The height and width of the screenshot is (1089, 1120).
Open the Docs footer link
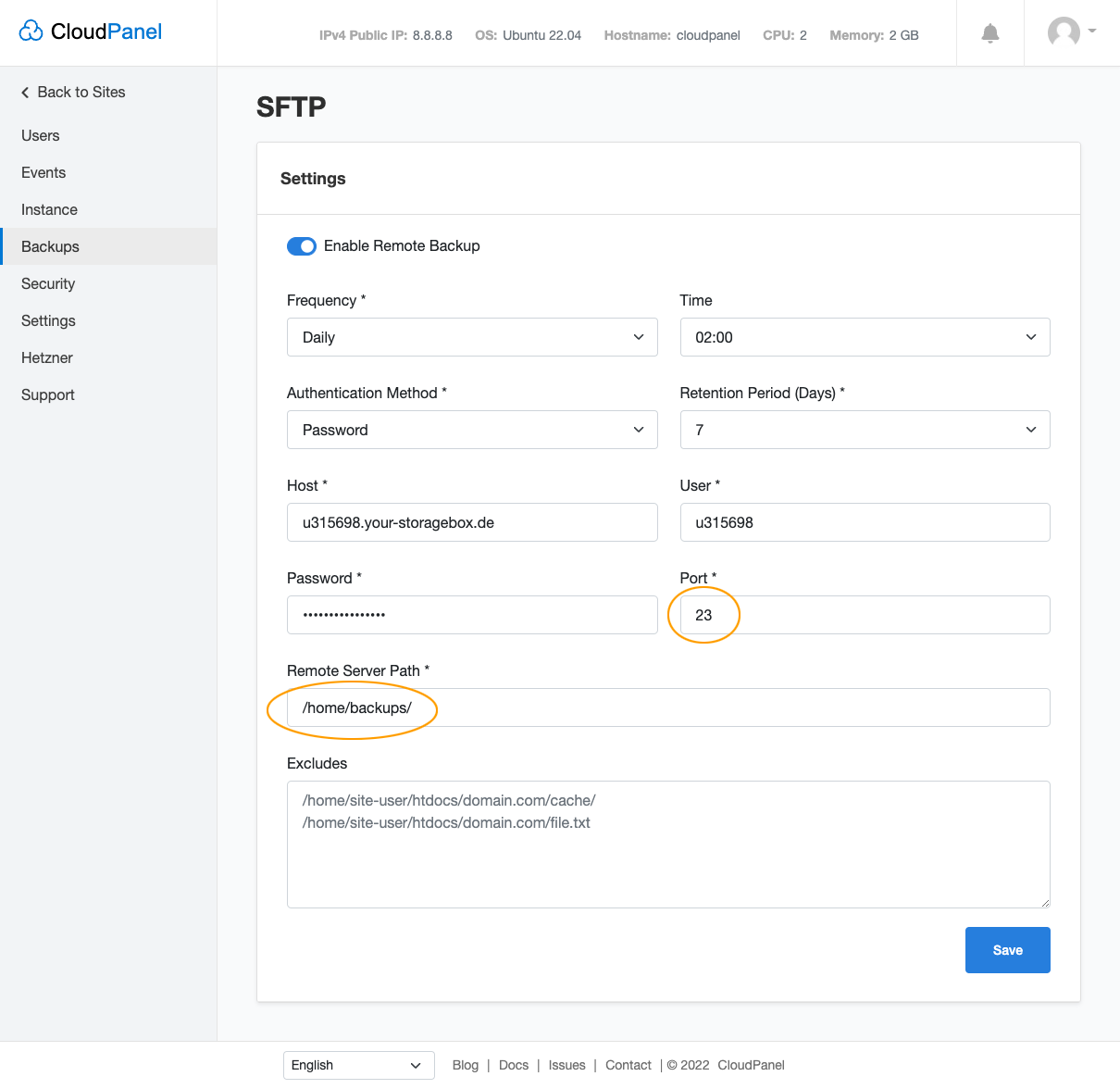coord(514,1065)
